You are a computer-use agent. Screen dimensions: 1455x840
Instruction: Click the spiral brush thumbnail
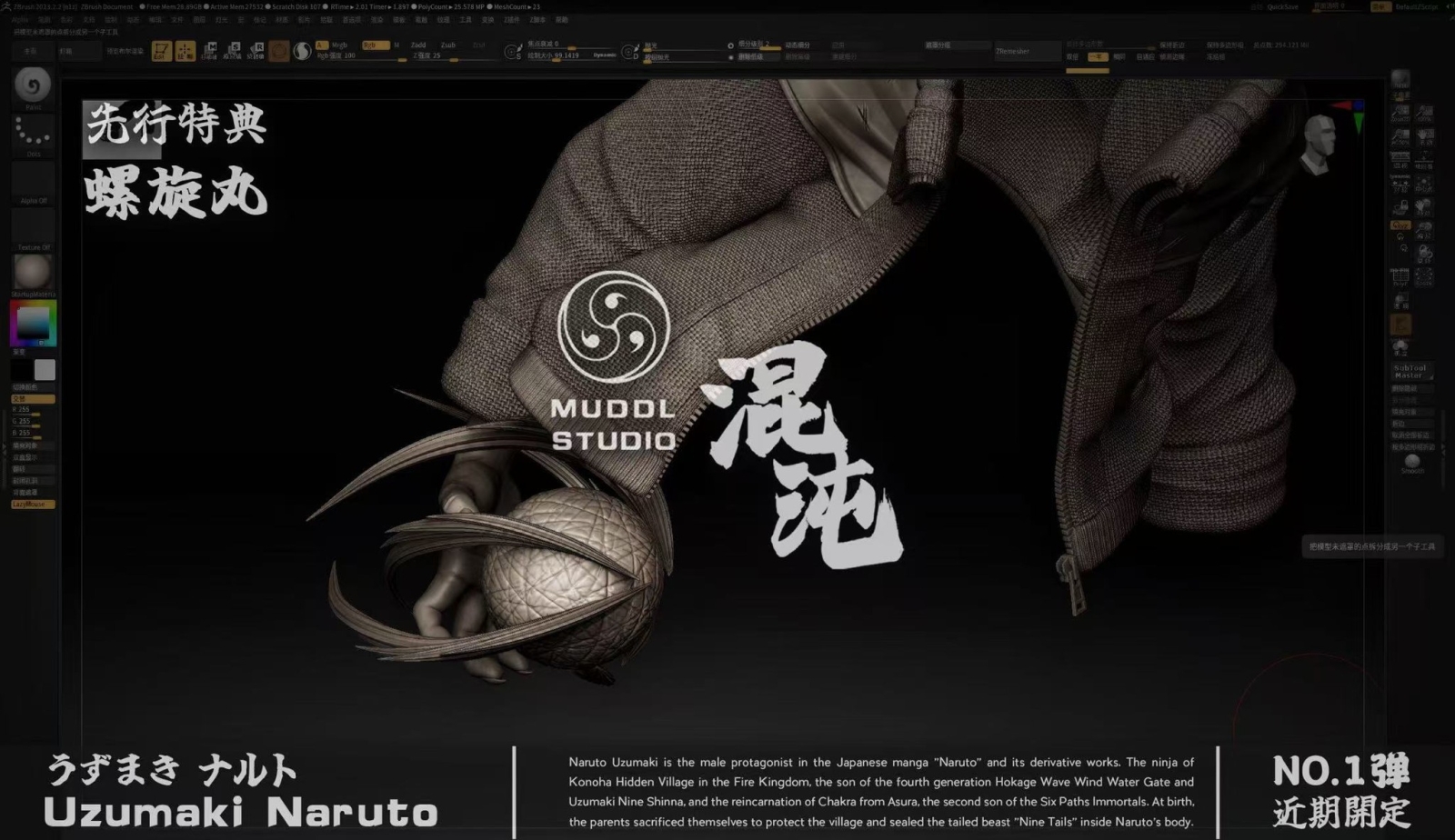coord(33,85)
